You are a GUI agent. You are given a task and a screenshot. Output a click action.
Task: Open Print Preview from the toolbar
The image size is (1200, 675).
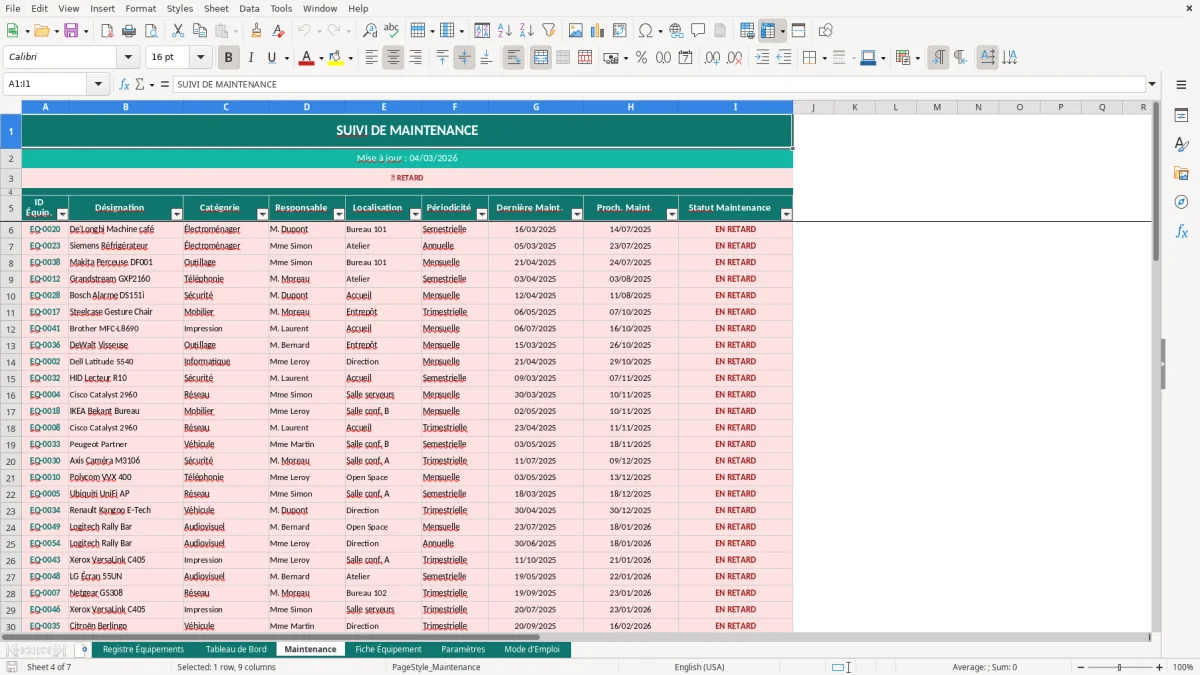[x=150, y=31]
